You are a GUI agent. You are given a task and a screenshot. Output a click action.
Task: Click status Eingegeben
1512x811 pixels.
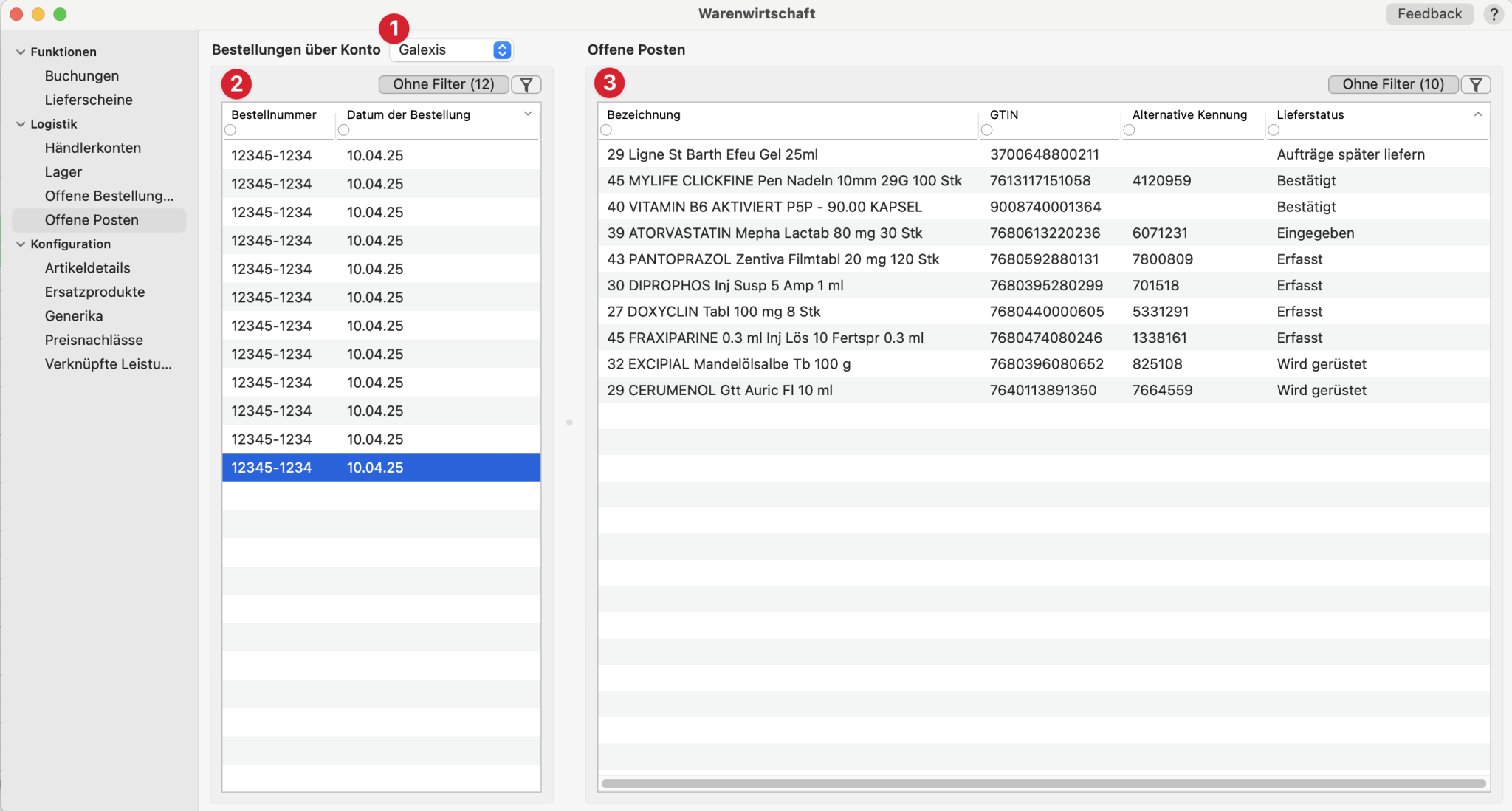1316,233
